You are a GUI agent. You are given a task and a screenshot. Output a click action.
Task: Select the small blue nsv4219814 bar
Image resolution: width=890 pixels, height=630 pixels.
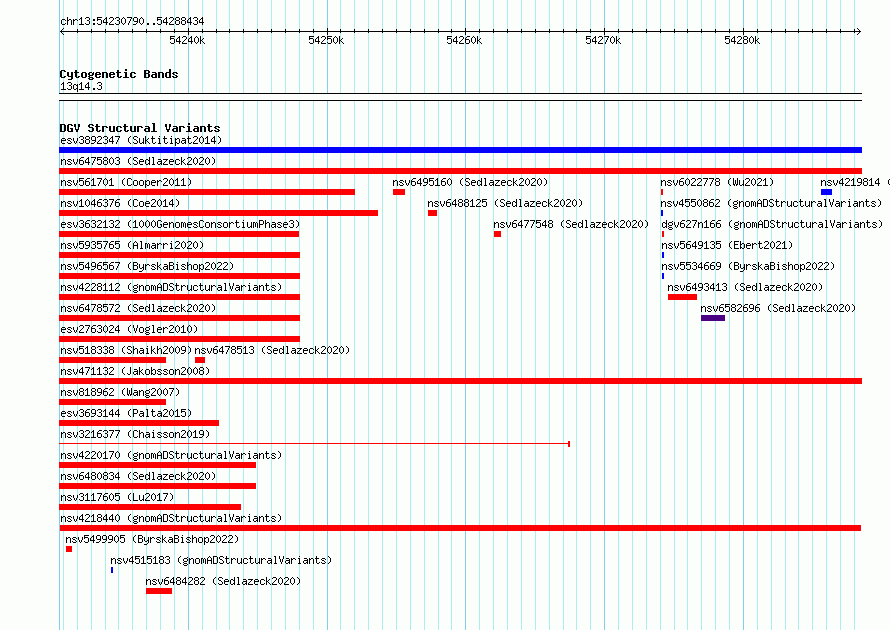pos(826,192)
